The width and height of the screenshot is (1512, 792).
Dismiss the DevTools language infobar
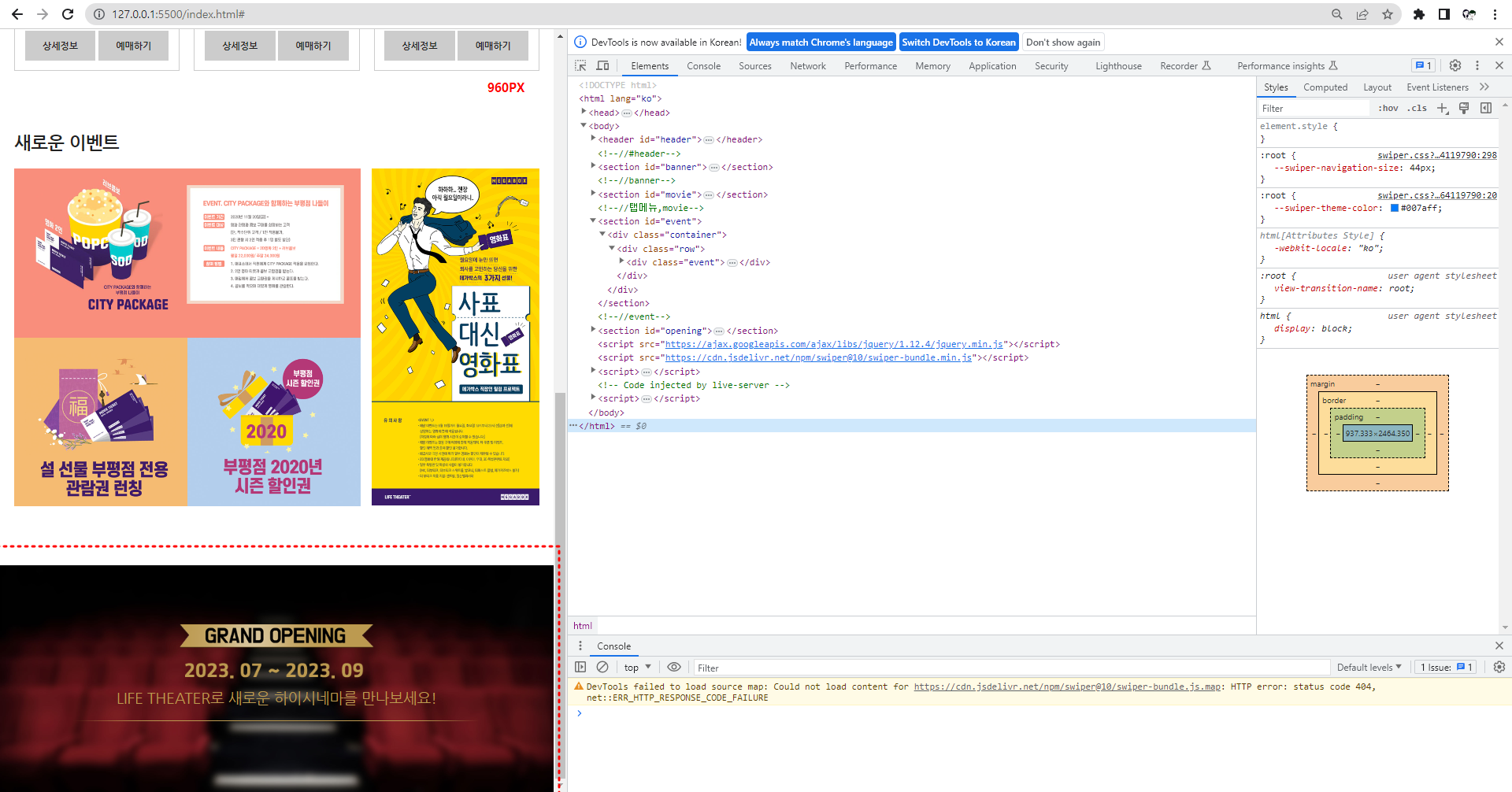coord(1499,42)
